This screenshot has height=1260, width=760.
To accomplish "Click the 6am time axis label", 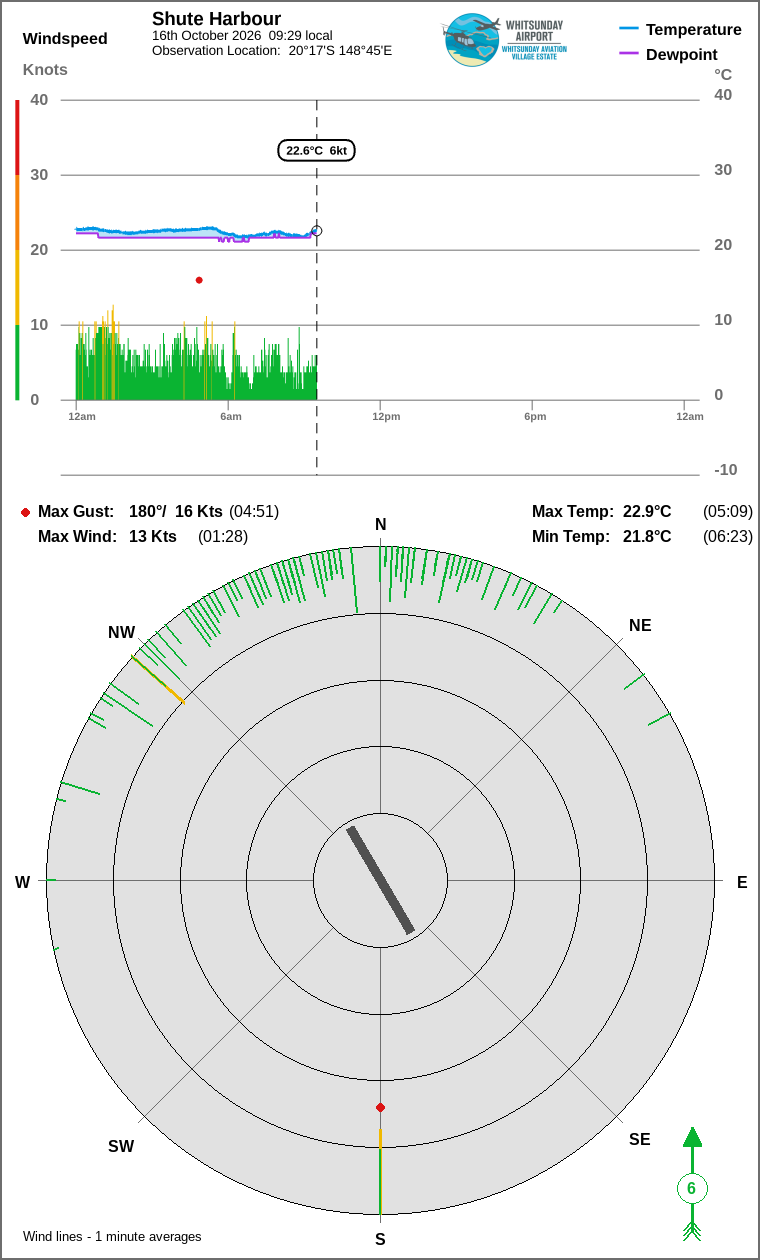I will 231,416.
